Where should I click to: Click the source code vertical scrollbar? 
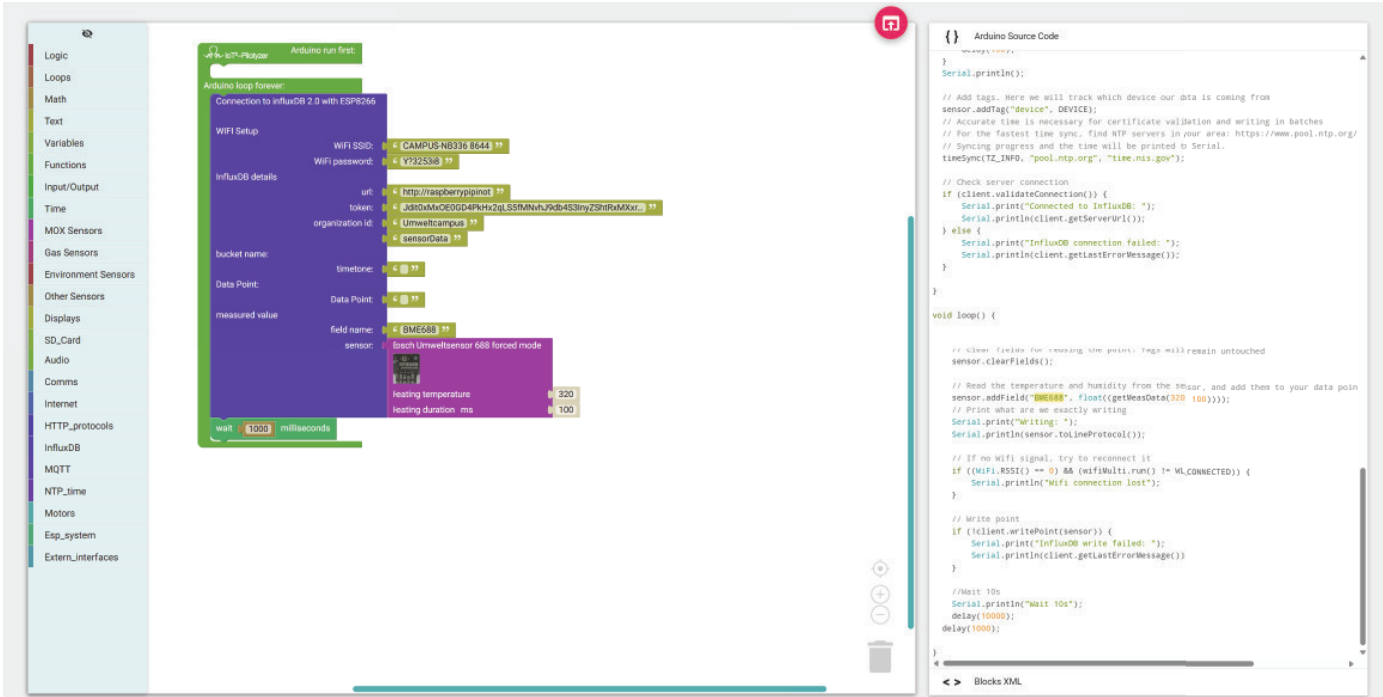point(1362,555)
